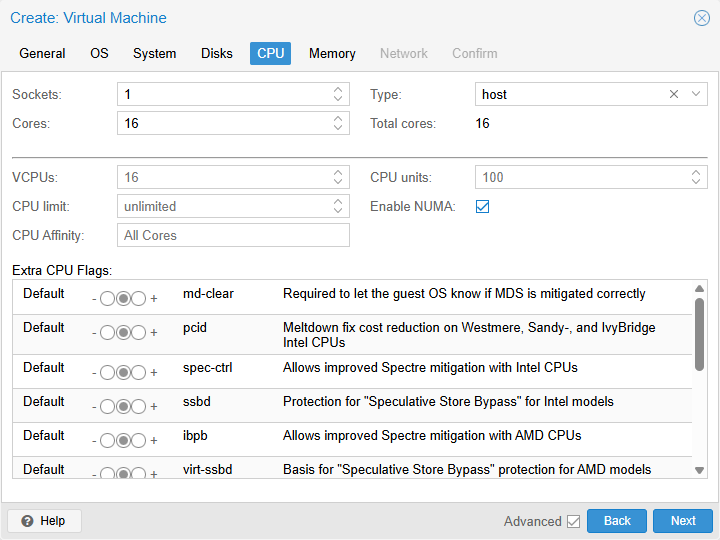This screenshot has width=720, height=540.
Task: Close the Create Virtual Machine dialog
Action: click(x=702, y=18)
